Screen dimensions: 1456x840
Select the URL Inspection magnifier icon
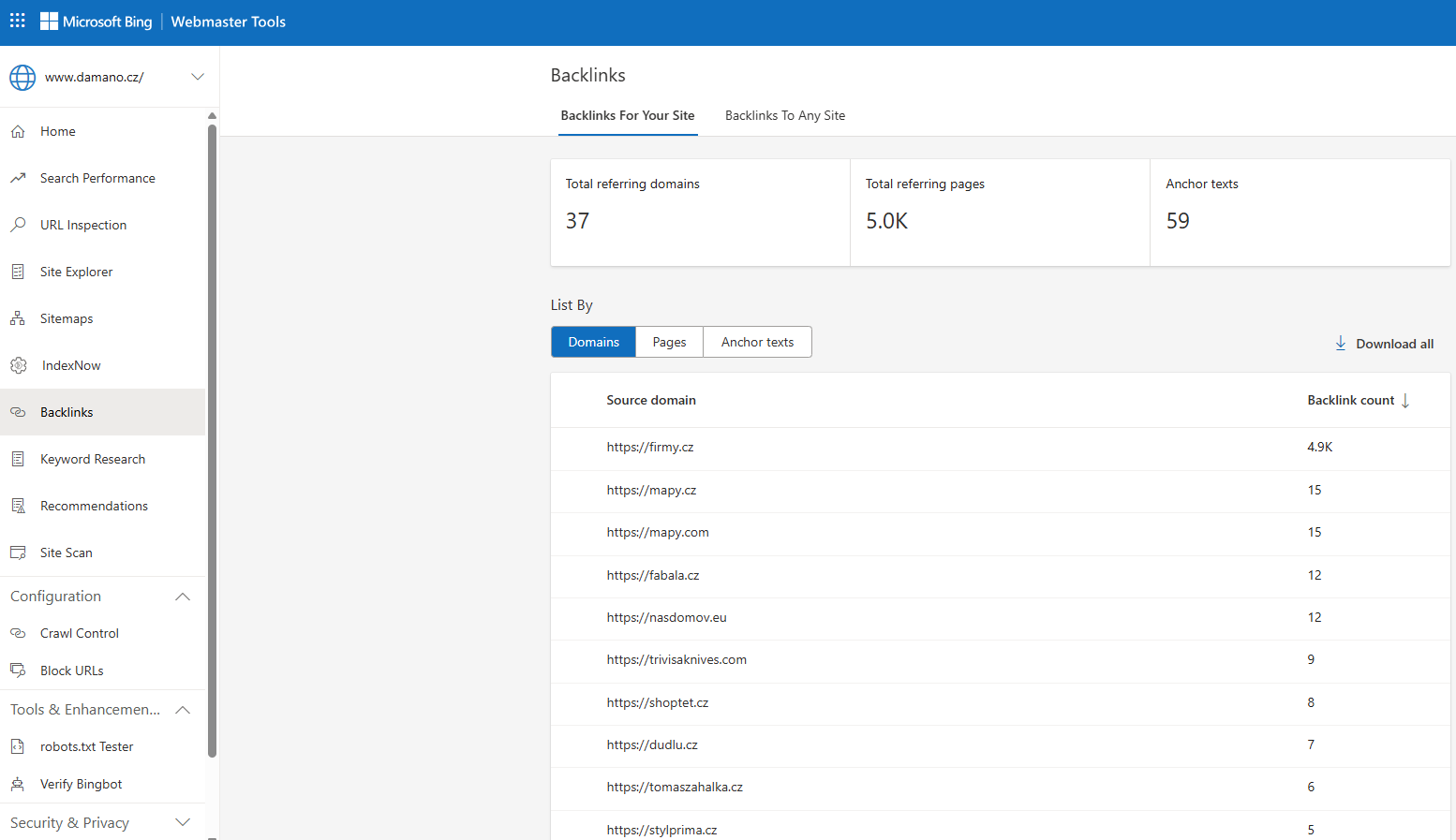click(18, 225)
